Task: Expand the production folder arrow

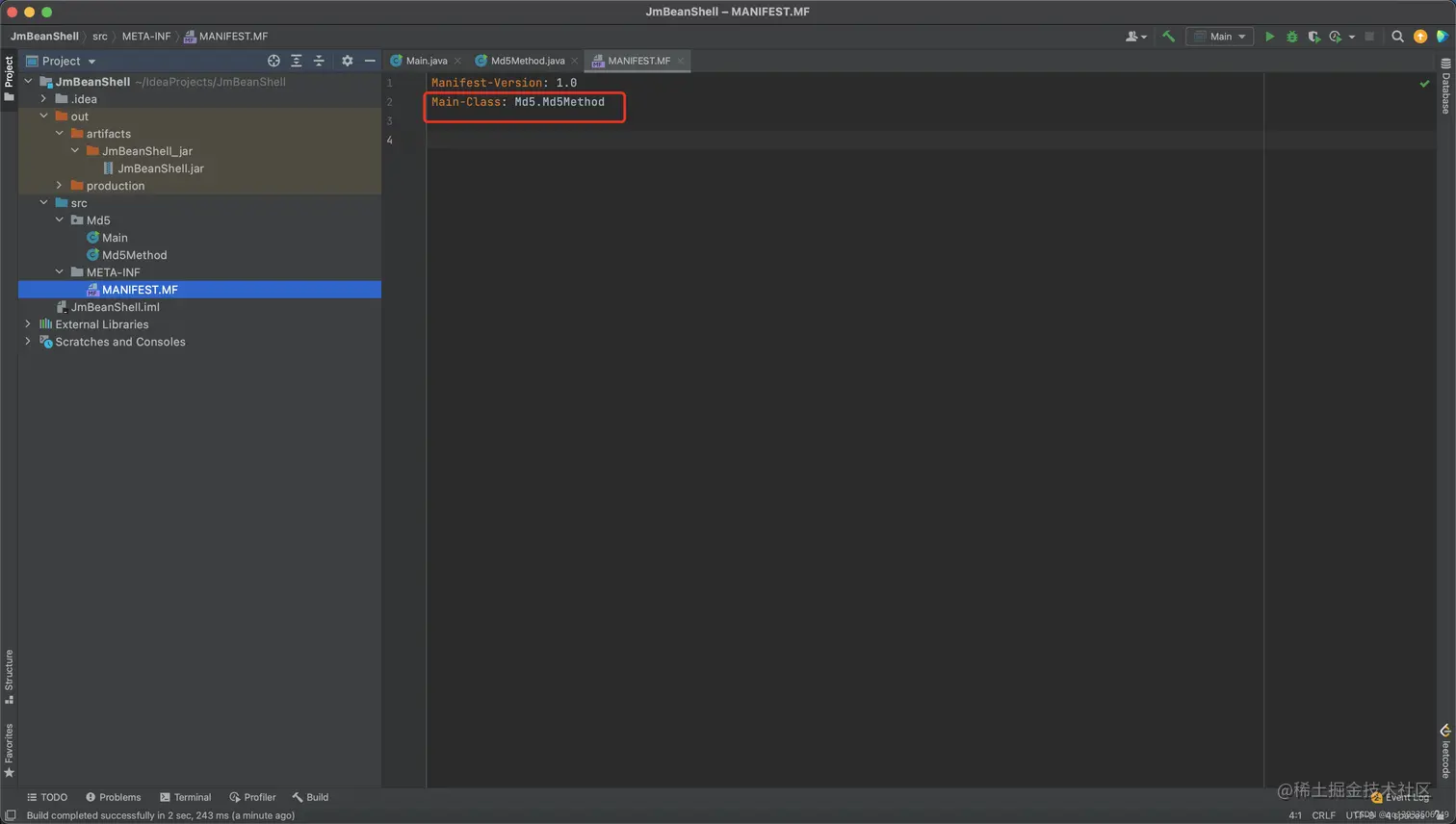Action: pyautogui.click(x=59, y=186)
